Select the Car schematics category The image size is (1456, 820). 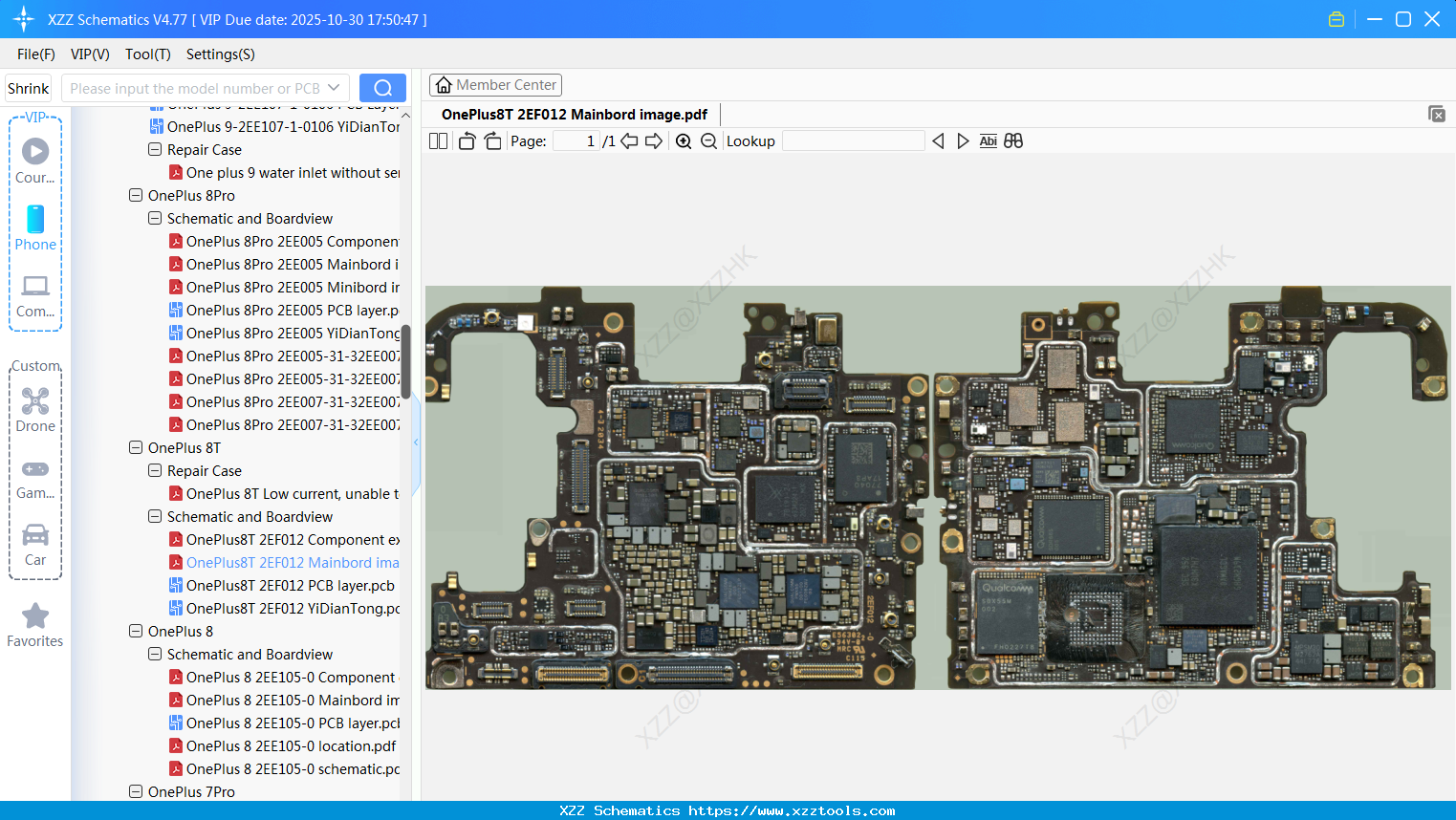(35, 543)
